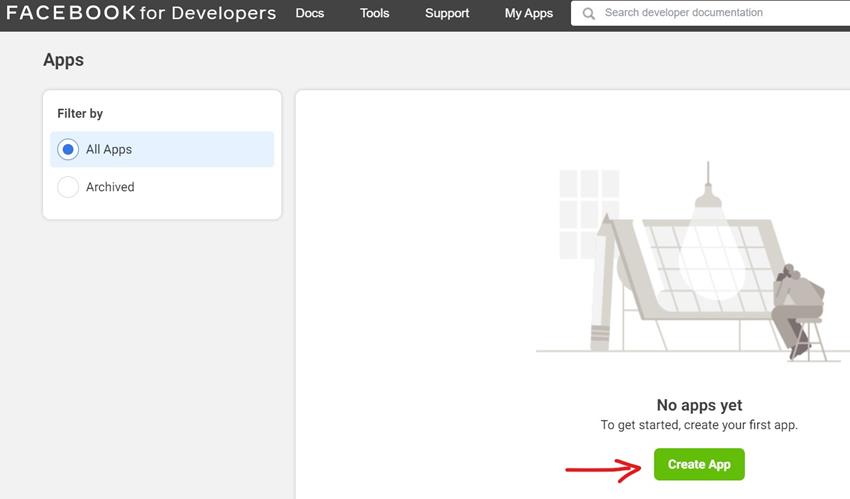Select the All Apps filter radio button
The image size is (850, 499).
[x=68, y=149]
